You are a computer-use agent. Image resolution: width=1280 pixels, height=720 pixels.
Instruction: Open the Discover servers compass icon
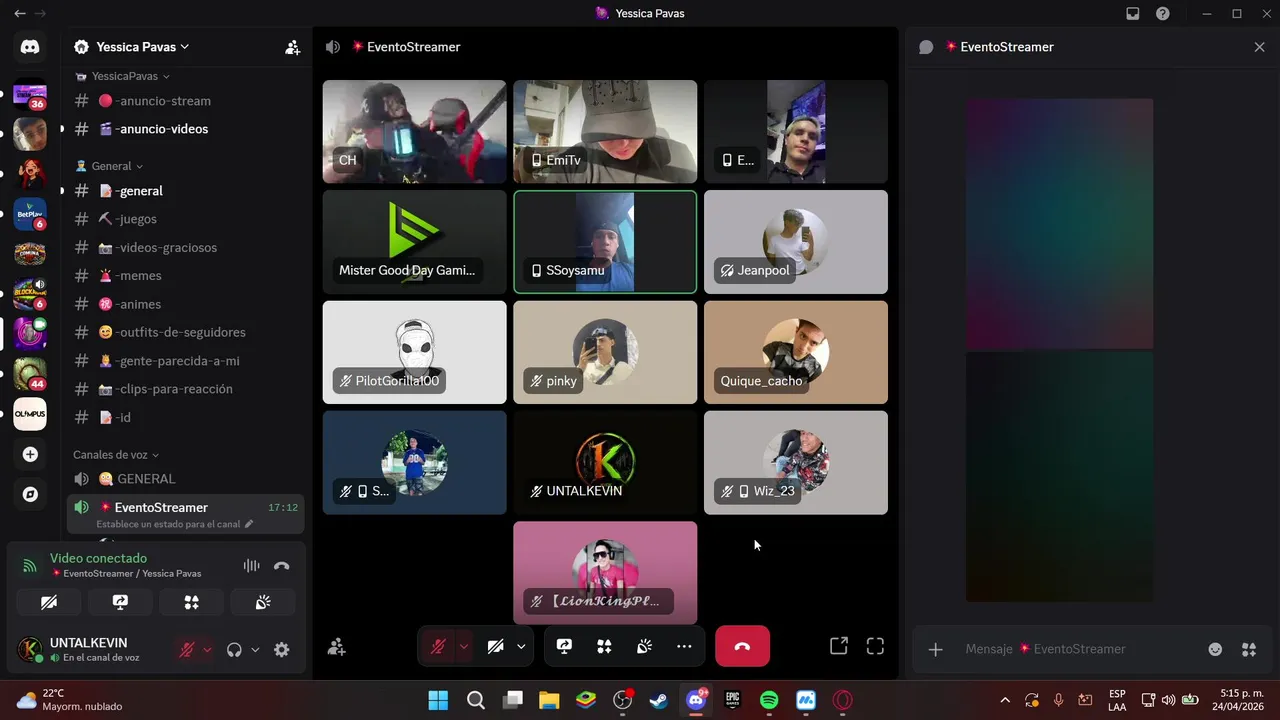[30, 494]
